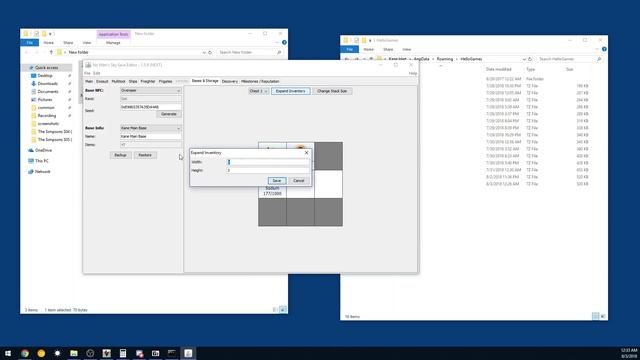
Task: Refresh the New folder window
Action: click(x=210, y=52)
